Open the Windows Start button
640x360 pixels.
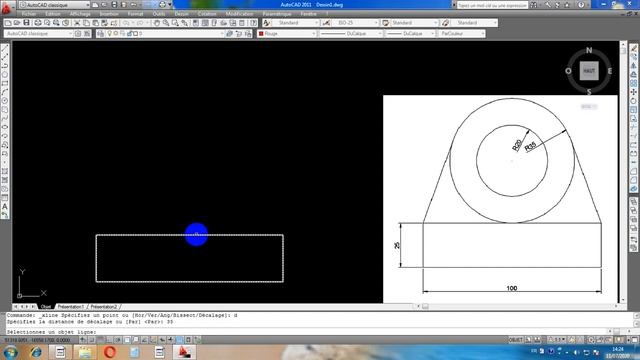pyautogui.click(x=10, y=352)
